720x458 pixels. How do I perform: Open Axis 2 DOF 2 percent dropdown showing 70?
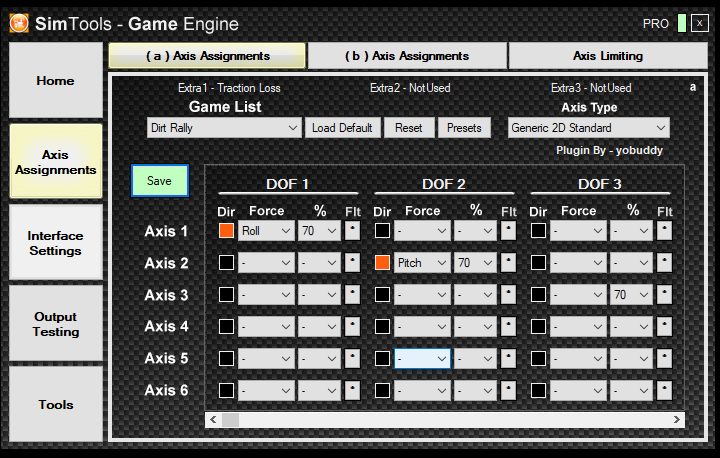coord(475,263)
